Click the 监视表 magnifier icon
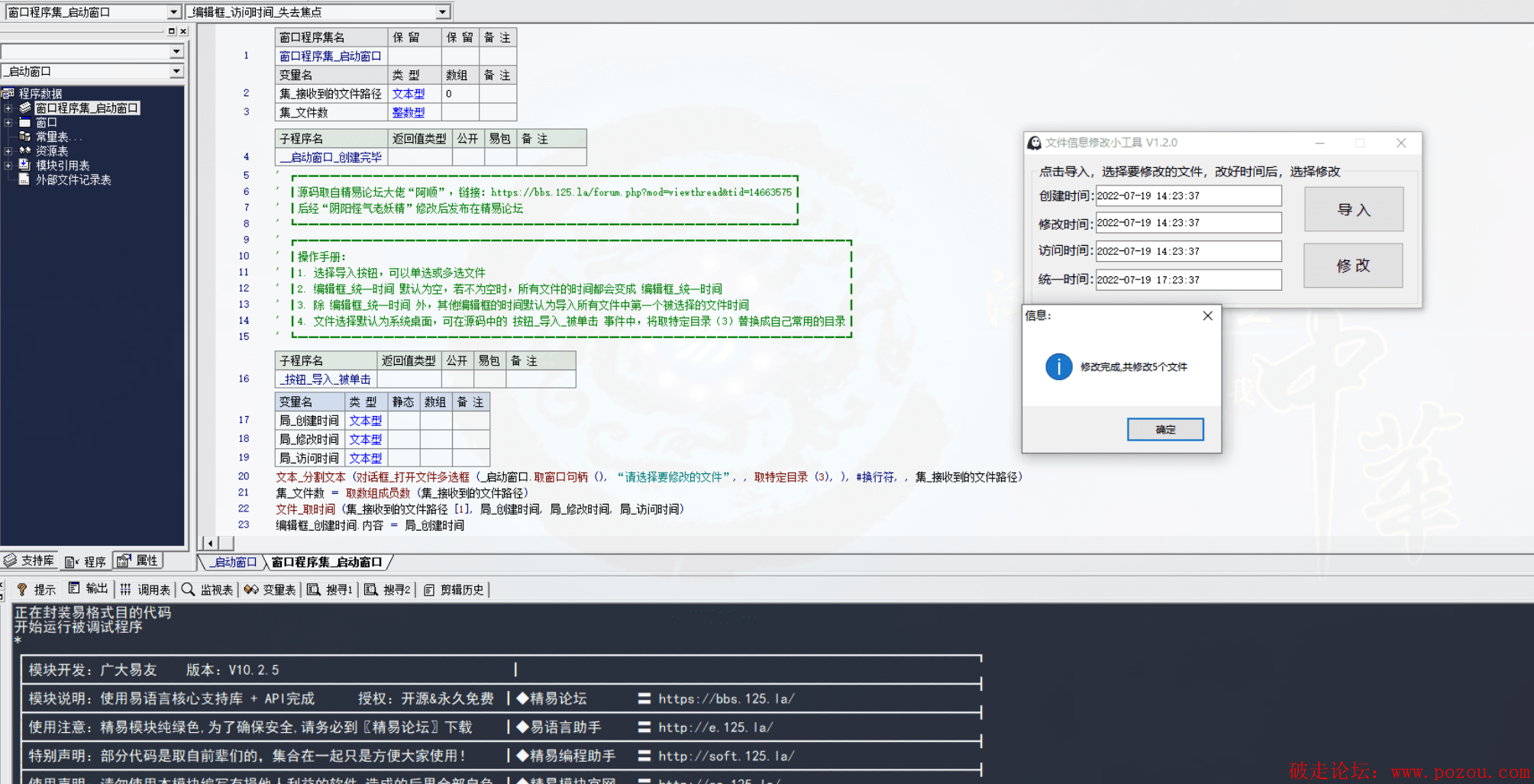This screenshot has height=784, width=1534. (188, 589)
